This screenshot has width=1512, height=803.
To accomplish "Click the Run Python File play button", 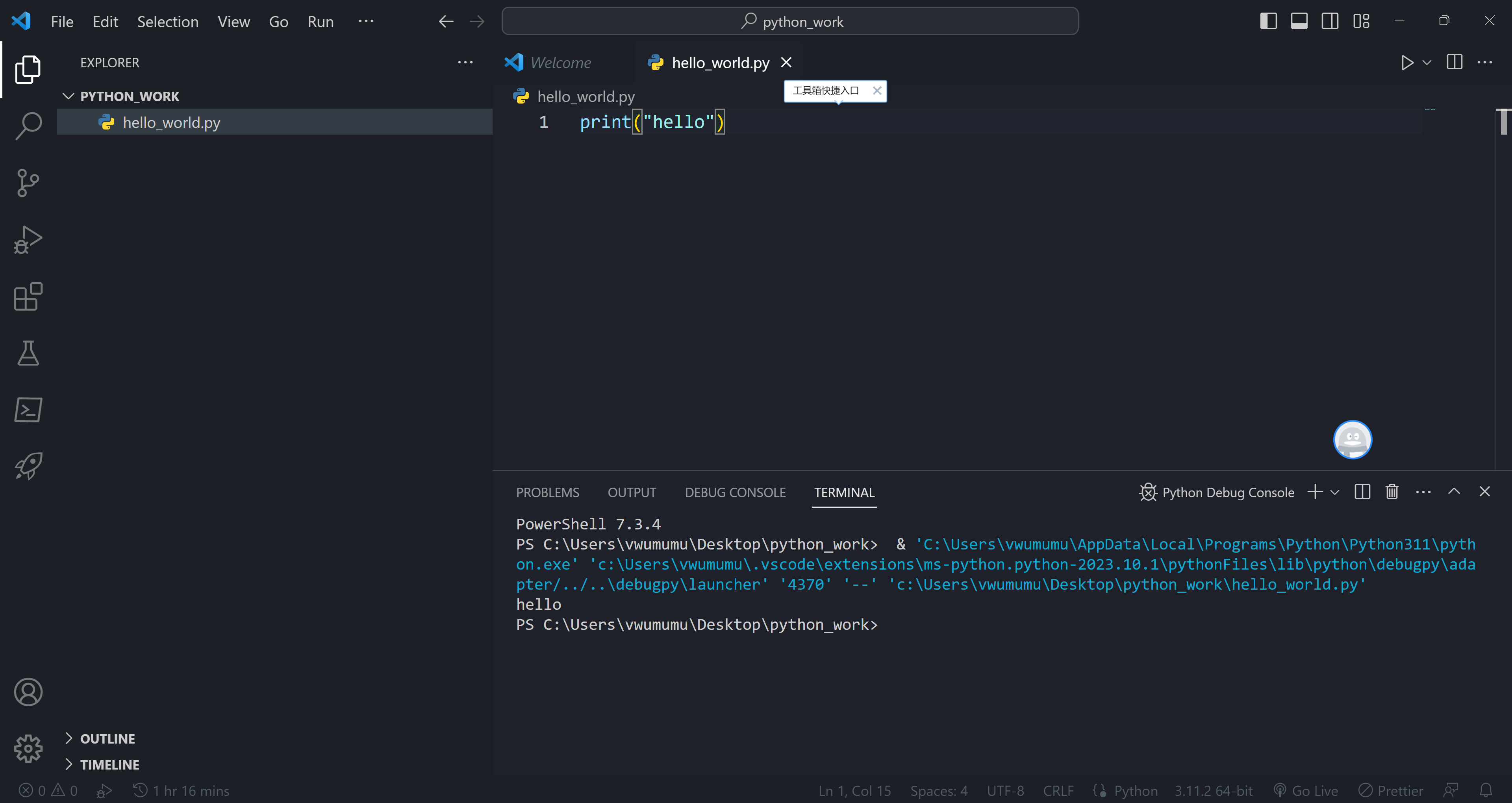I will [1406, 63].
